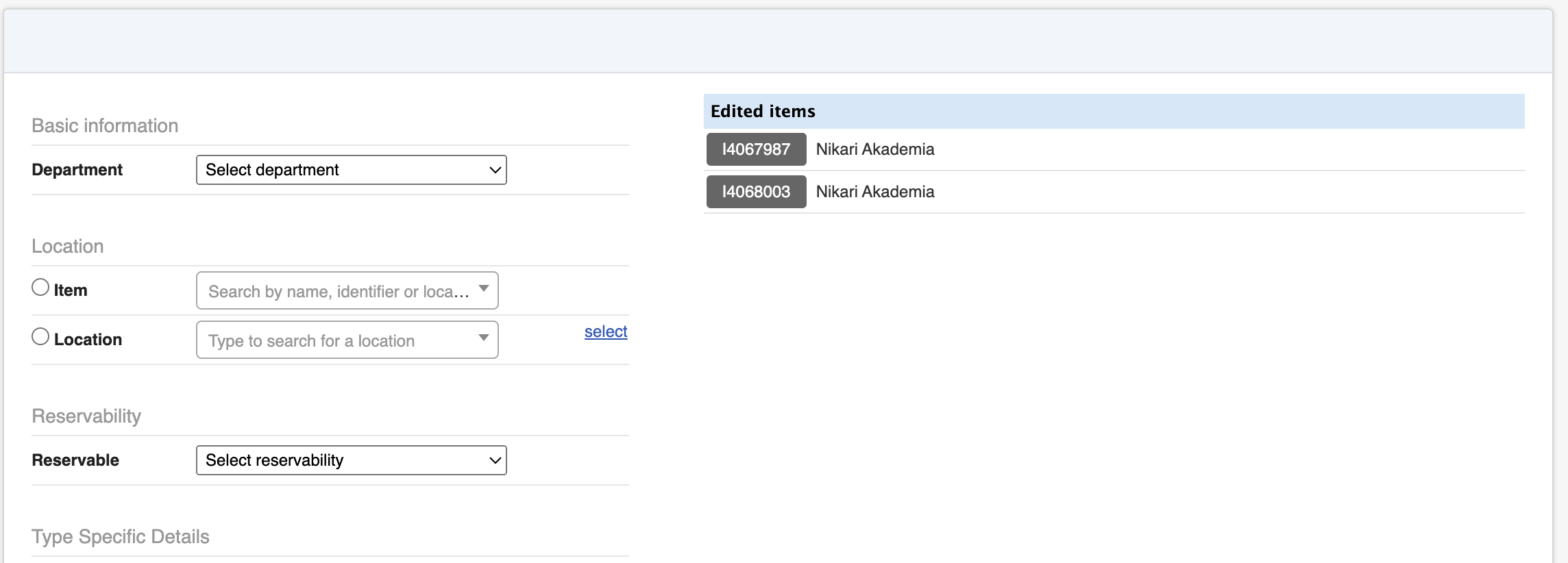Click second Nikari Akademia item name
The height and width of the screenshot is (563, 1568).
[875, 192]
